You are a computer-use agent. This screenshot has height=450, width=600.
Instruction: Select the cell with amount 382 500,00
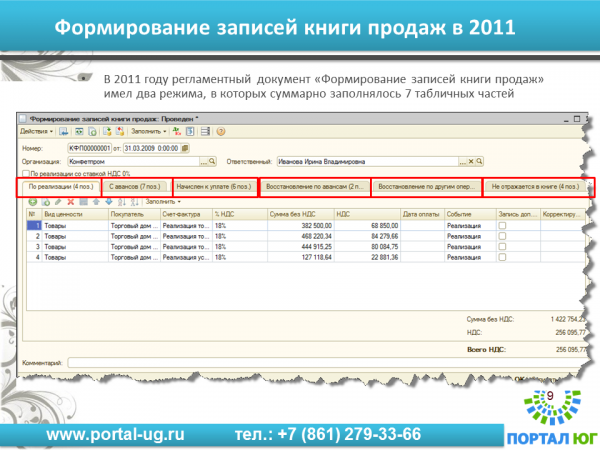[301, 226]
